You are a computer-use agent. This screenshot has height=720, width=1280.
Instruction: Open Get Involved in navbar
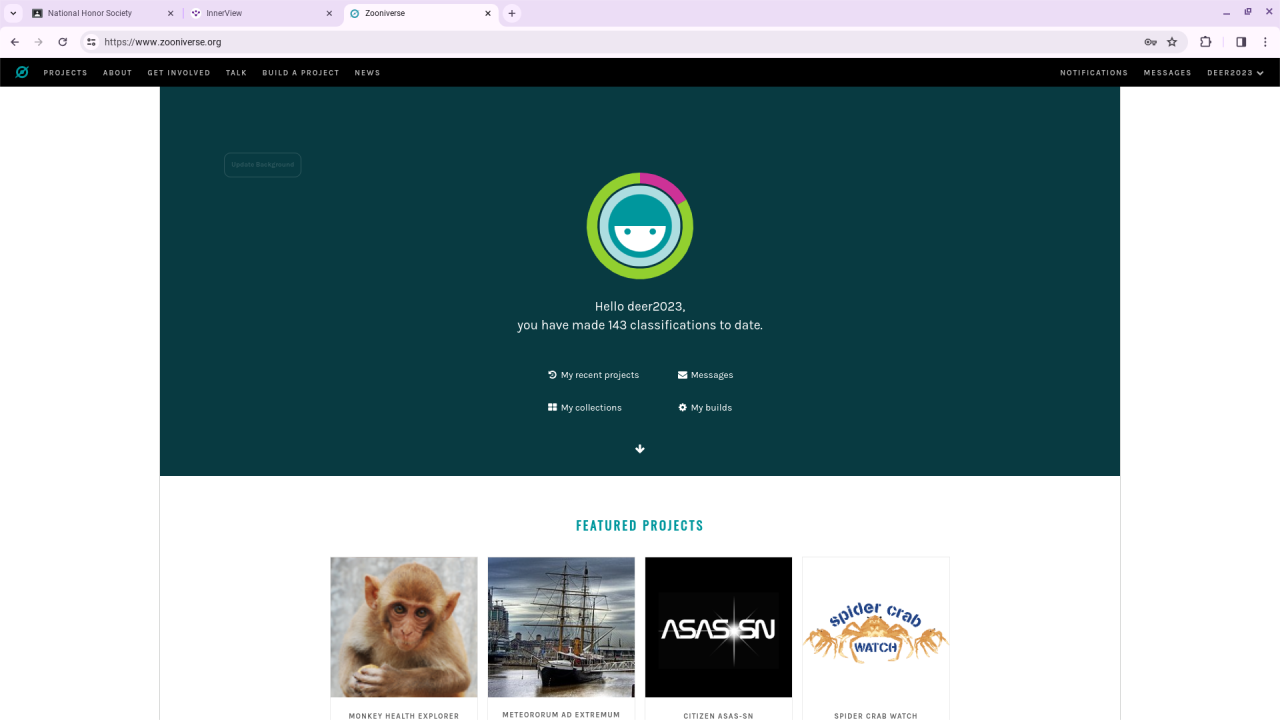pos(179,73)
